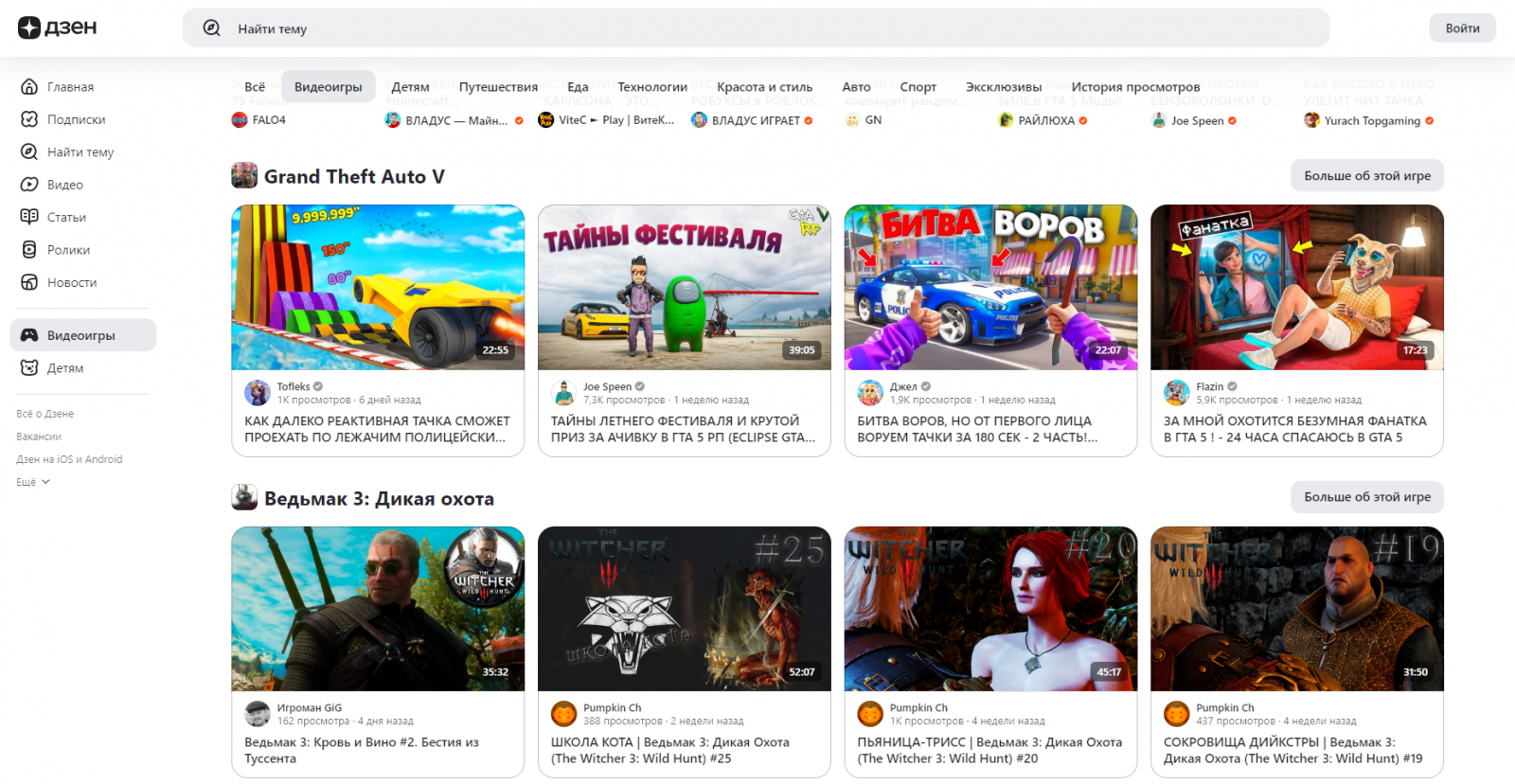The width and height of the screenshot is (1515, 784).
Task: Click Pumpkin Ch avatar under ШКОЛА КОТА video
Action: point(564,714)
